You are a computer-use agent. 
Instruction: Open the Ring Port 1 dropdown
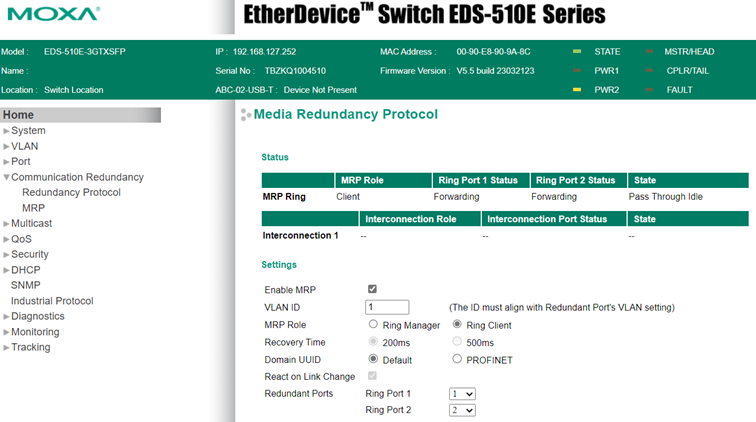click(x=462, y=394)
